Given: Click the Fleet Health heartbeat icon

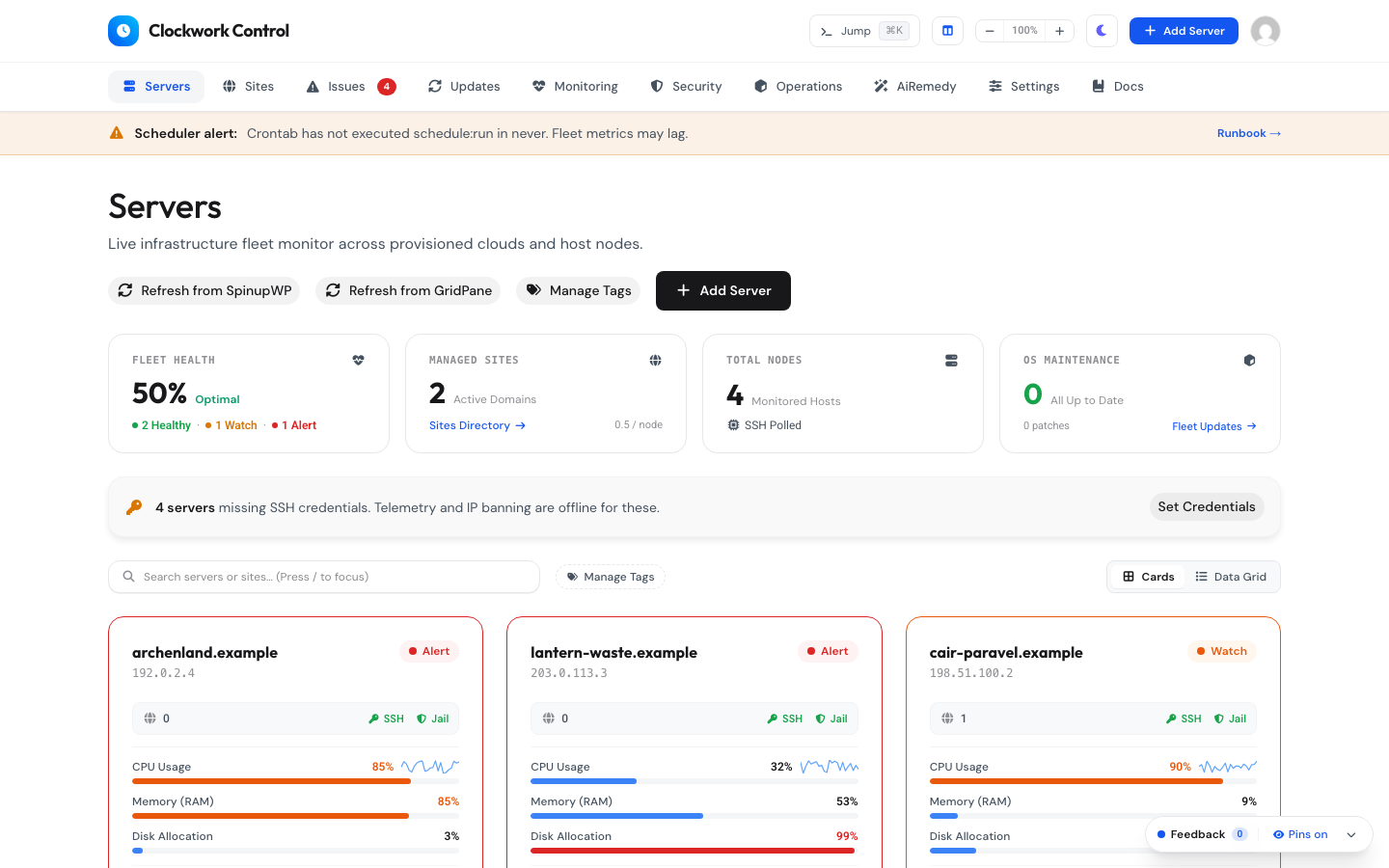Looking at the screenshot, I should point(358,360).
